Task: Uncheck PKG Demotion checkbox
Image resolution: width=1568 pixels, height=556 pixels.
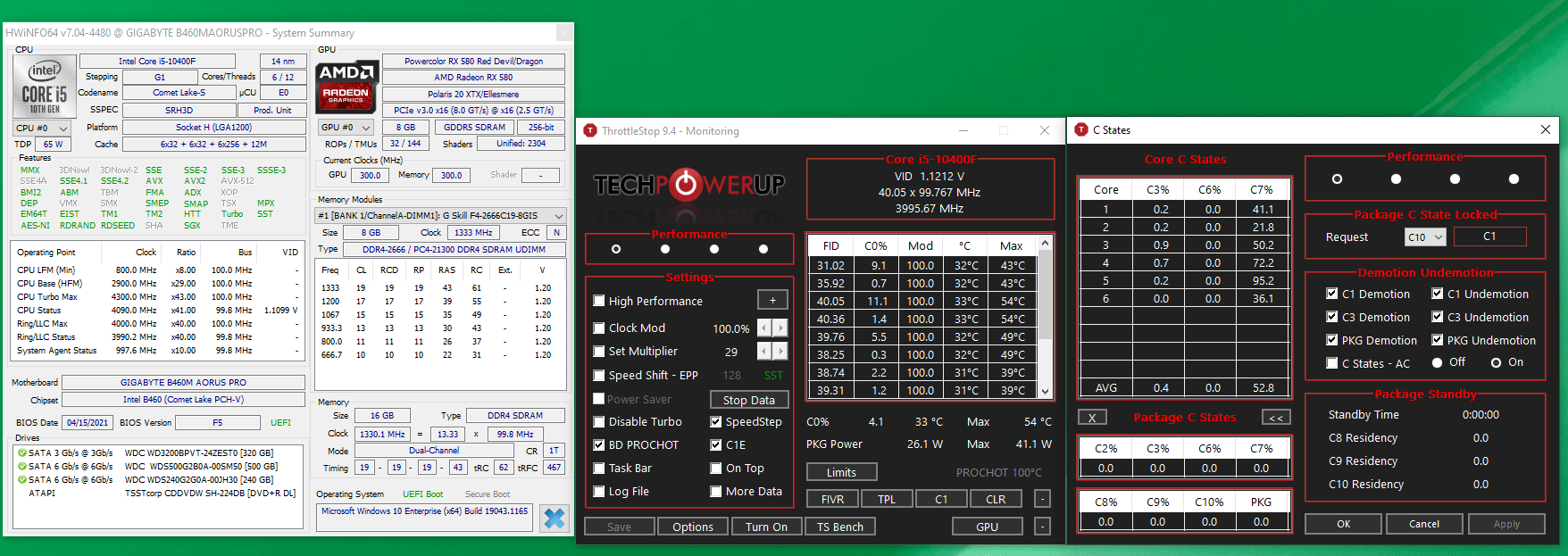Action: coord(1332,340)
